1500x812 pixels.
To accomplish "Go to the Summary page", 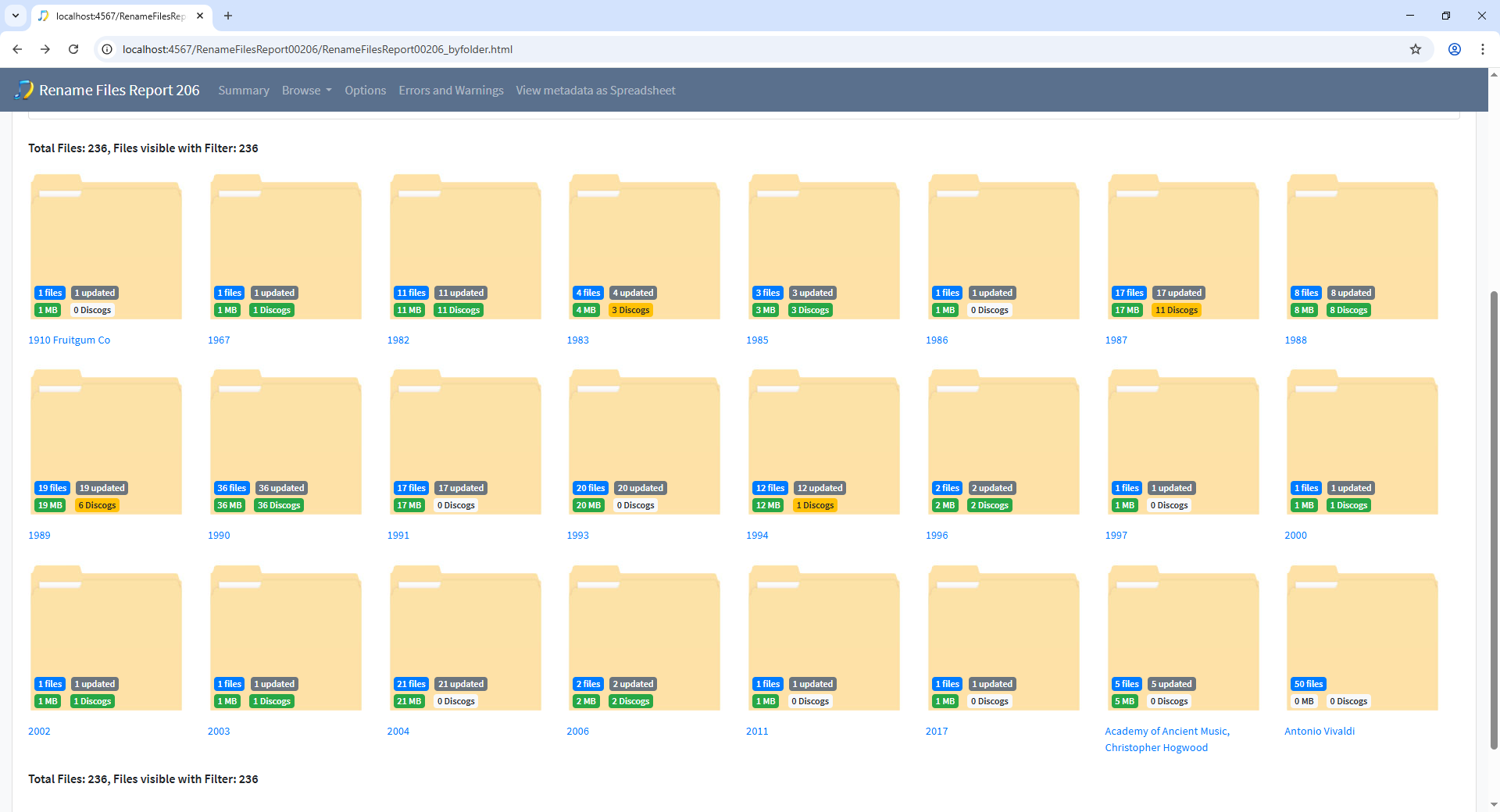I will [244, 91].
